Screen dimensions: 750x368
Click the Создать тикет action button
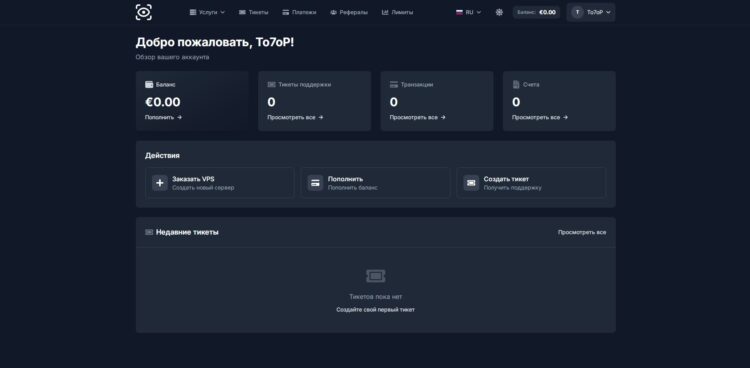tap(531, 183)
